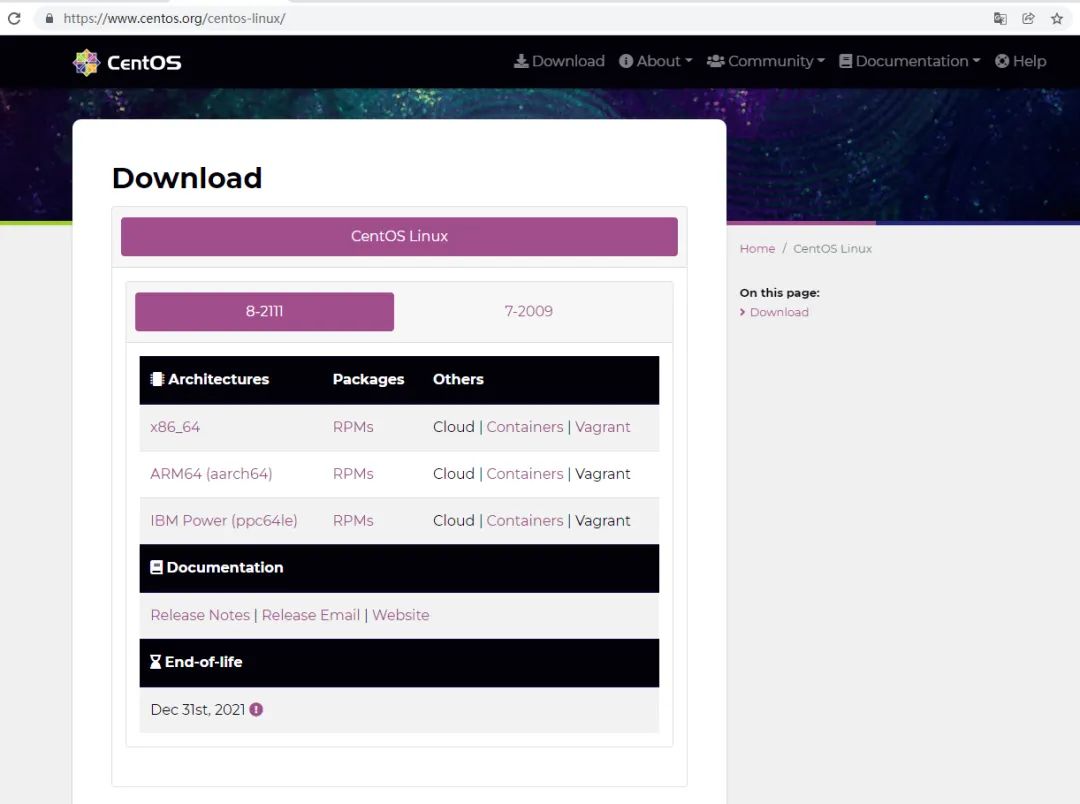Open the Release Notes link

pyautogui.click(x=200, y=614)
